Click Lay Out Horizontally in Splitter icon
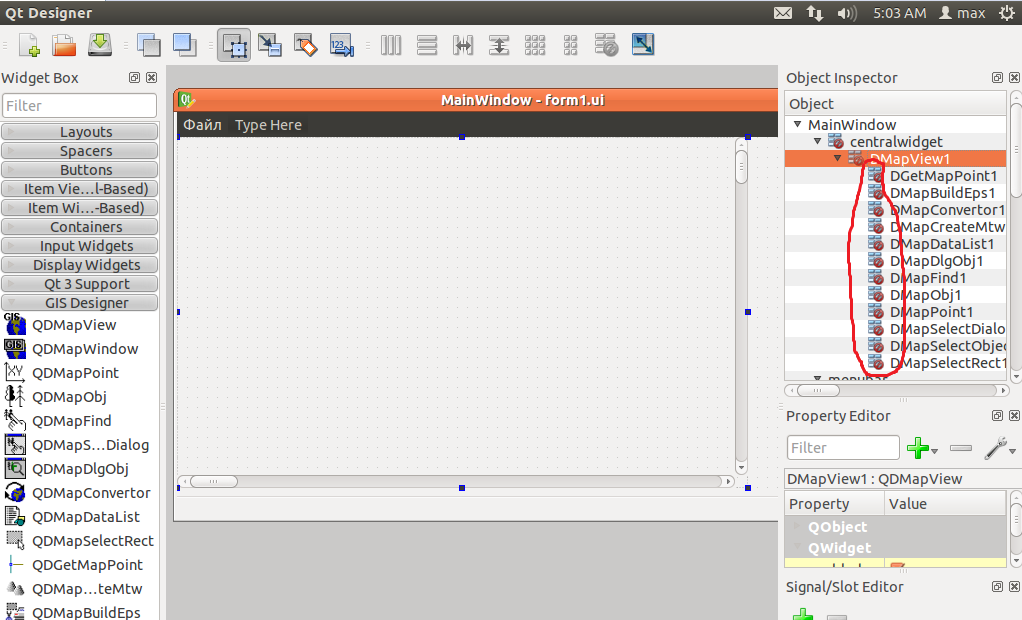The image size is (1022, 620). pos(463,45)
